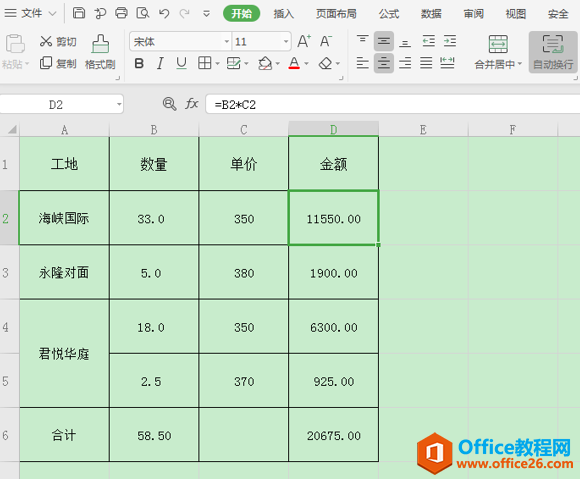Screen dimensions: 580x481
Task: Click the 合并居中 merge icon
Action: [498, 44]
